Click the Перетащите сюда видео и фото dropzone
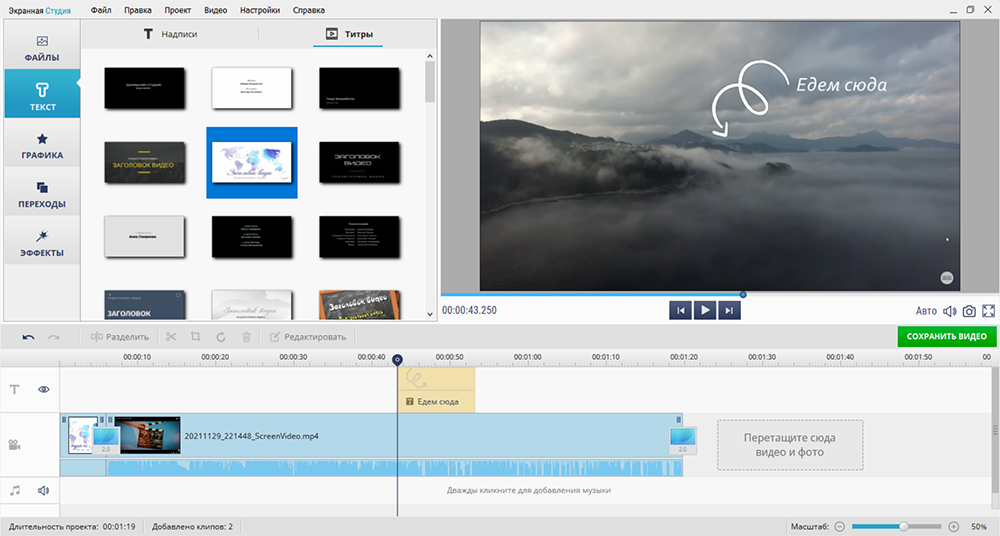Viewport: 1000px width, 536px height. (790, 445)
